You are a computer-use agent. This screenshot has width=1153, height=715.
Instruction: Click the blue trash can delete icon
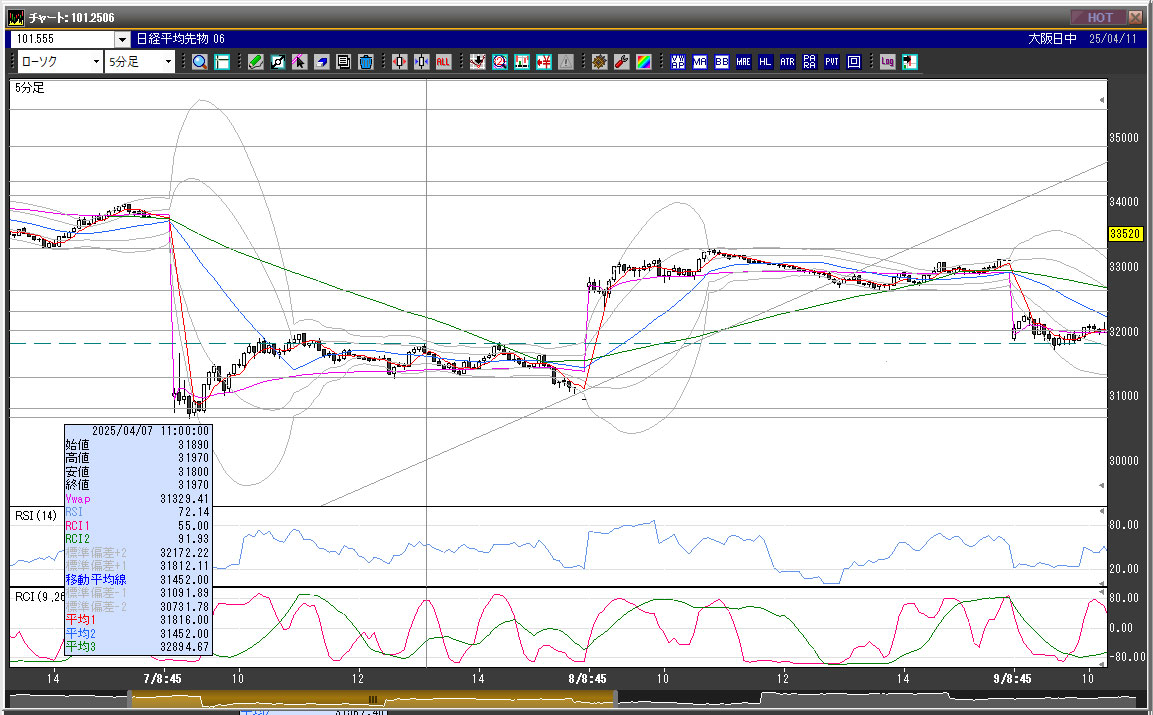(x=365, y=63)
